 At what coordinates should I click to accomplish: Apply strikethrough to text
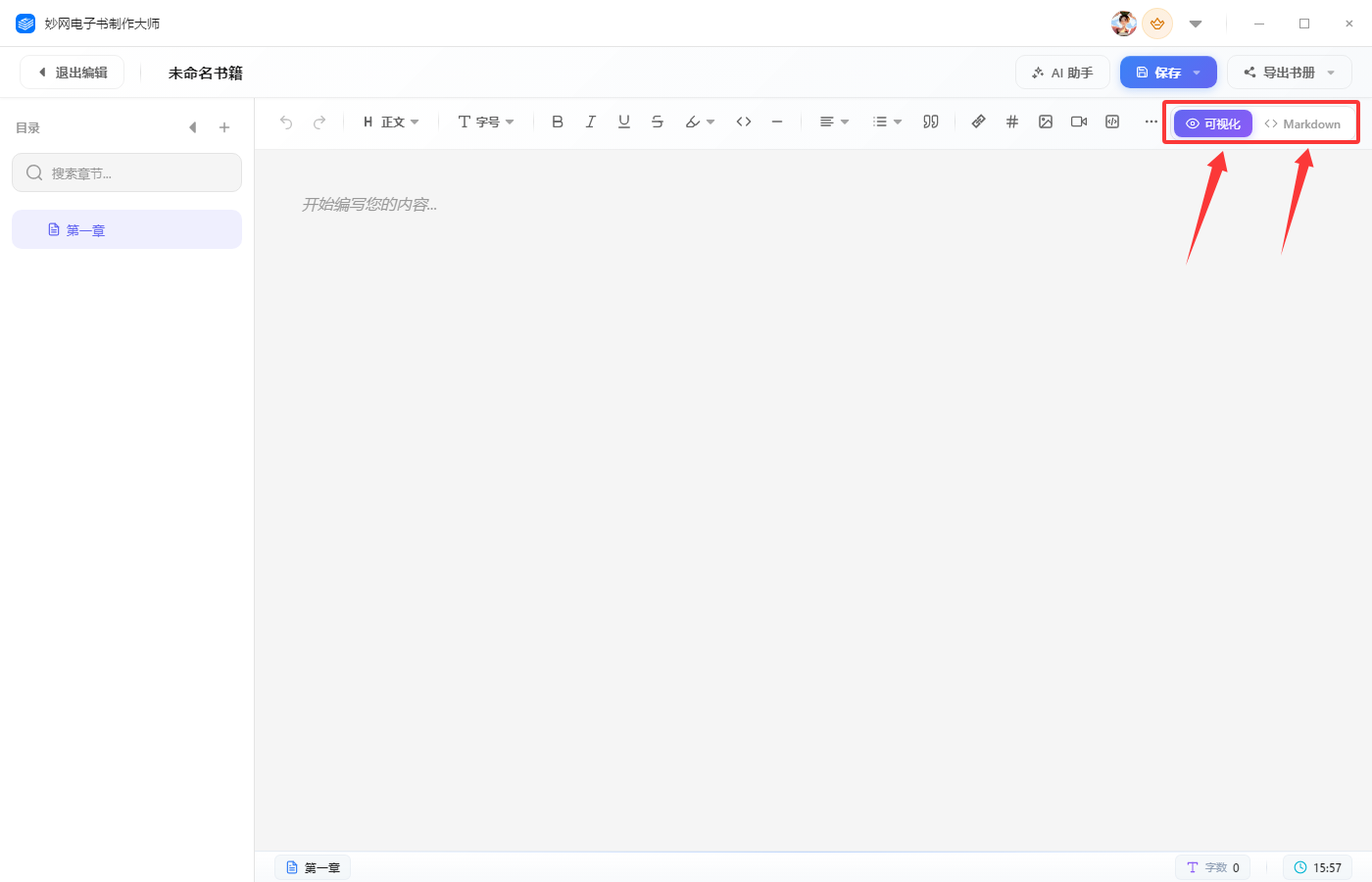click(x=658, y=122)
